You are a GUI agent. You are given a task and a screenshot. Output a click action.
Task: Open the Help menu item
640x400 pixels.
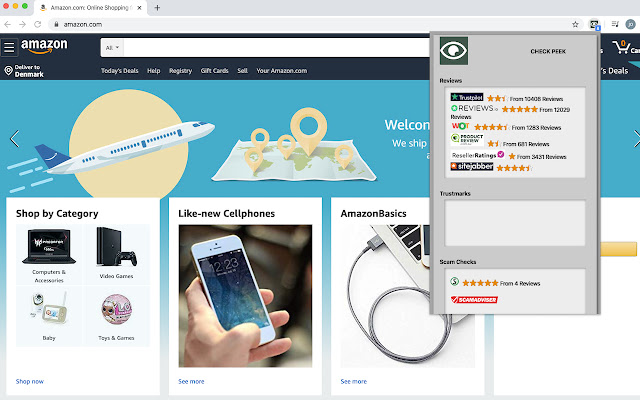click(153, 71)
